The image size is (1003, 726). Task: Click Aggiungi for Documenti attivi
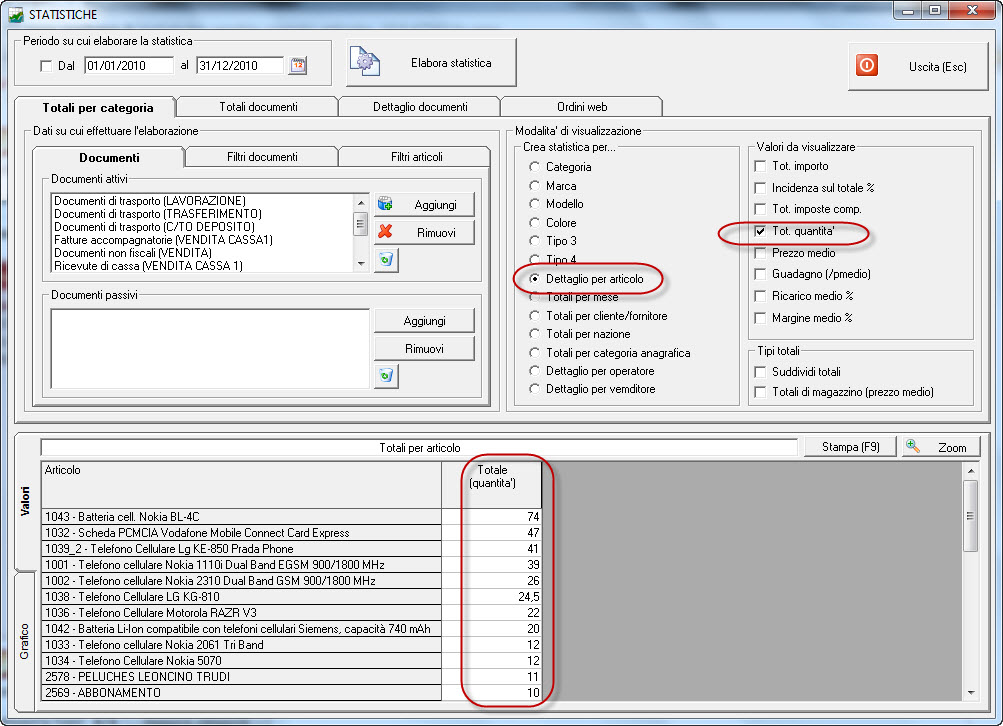pyautogui.click(x=424, y=205)
